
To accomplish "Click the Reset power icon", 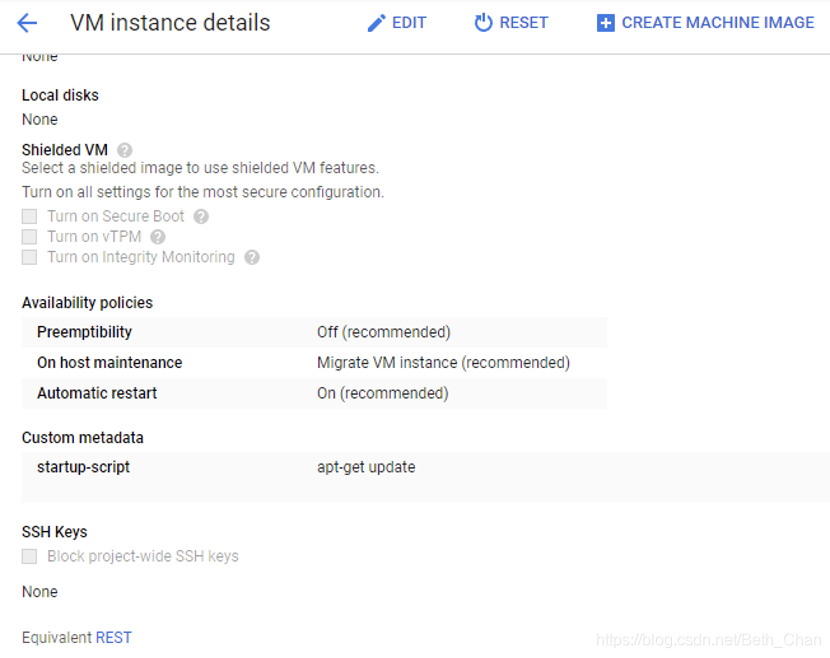I will click(483, 23).
